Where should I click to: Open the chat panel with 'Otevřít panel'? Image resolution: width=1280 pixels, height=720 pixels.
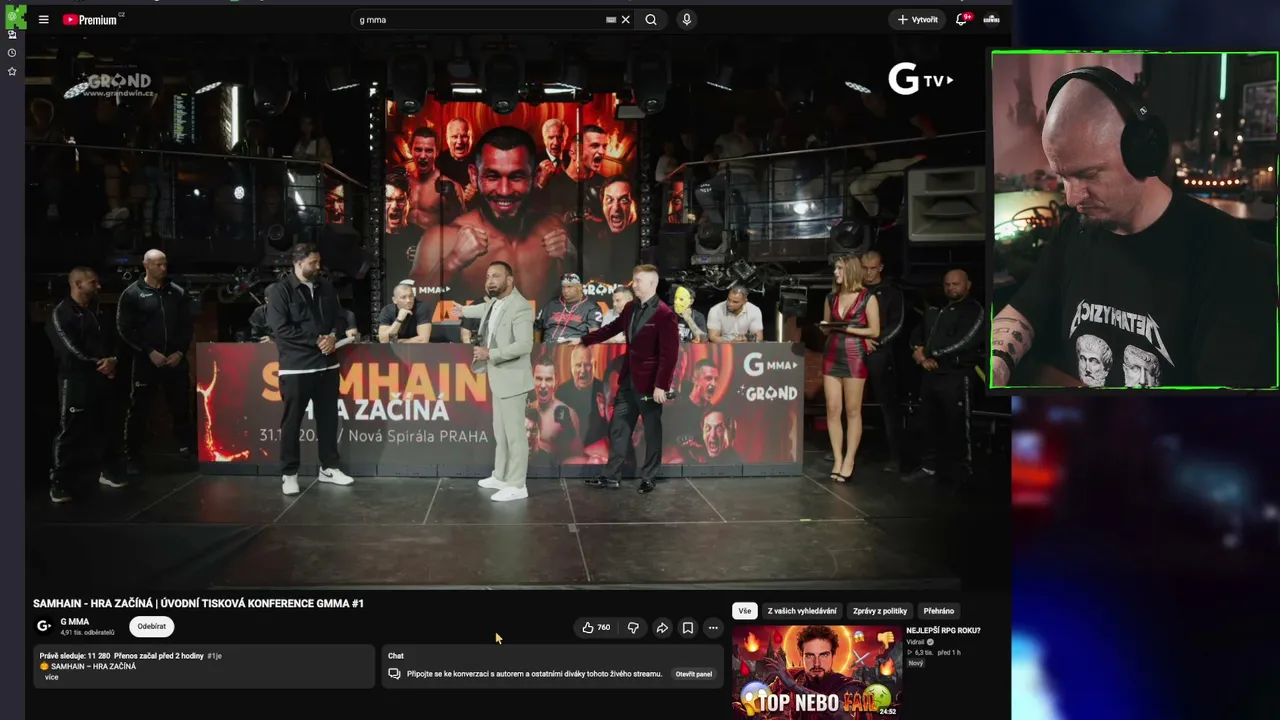[694, 674]
